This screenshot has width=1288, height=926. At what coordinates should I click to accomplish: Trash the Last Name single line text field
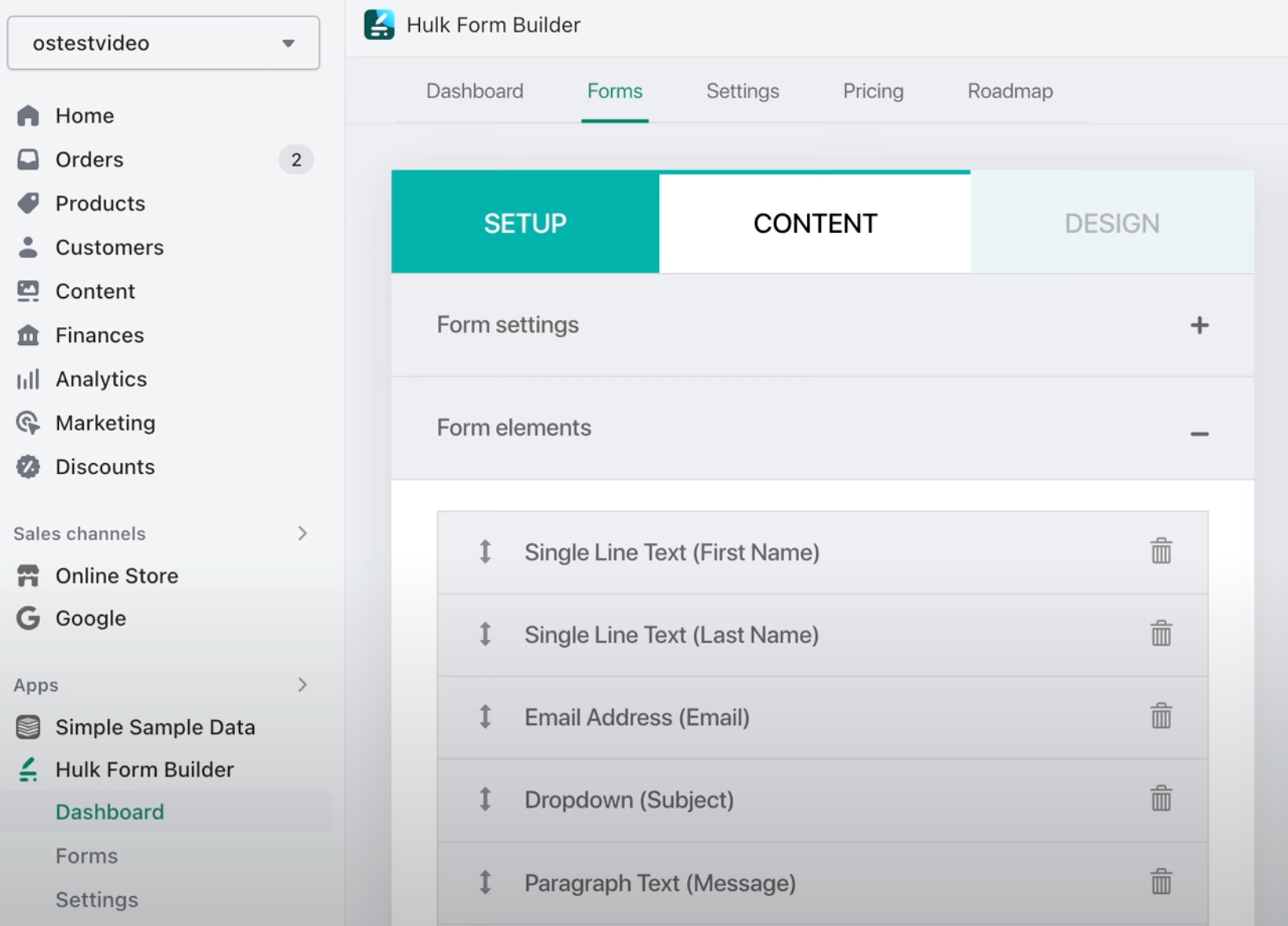[x=1161, y=634]
